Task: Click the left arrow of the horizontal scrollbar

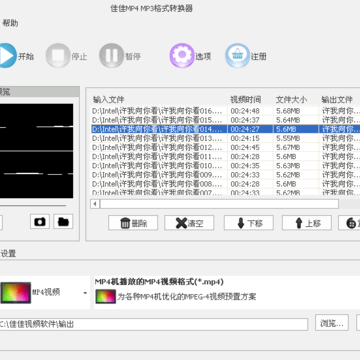Action: [x=95, y=204]
